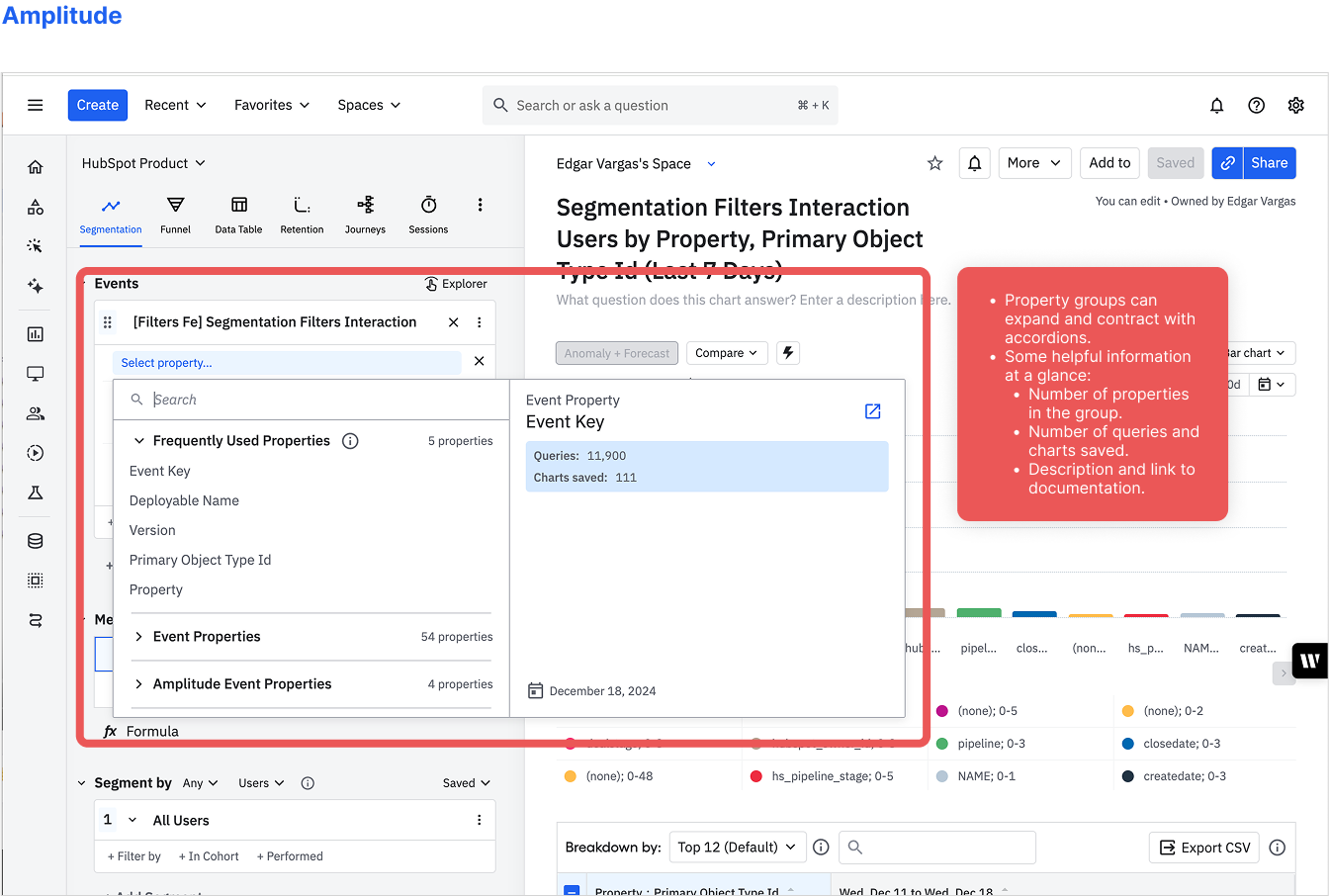Screen dimensions: 1329x896
Task: Click Add to button
Action: 1109,163
